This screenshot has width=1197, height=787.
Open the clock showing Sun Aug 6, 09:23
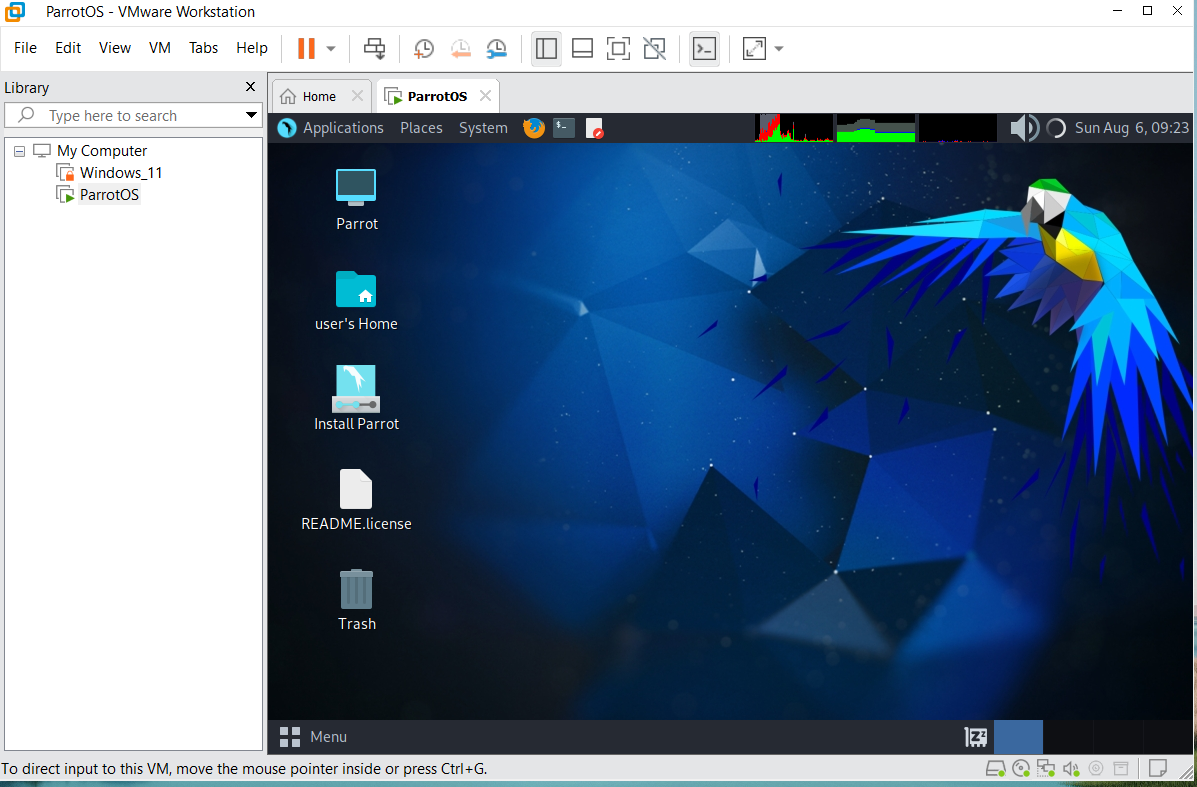click(x=1131, y=127)
